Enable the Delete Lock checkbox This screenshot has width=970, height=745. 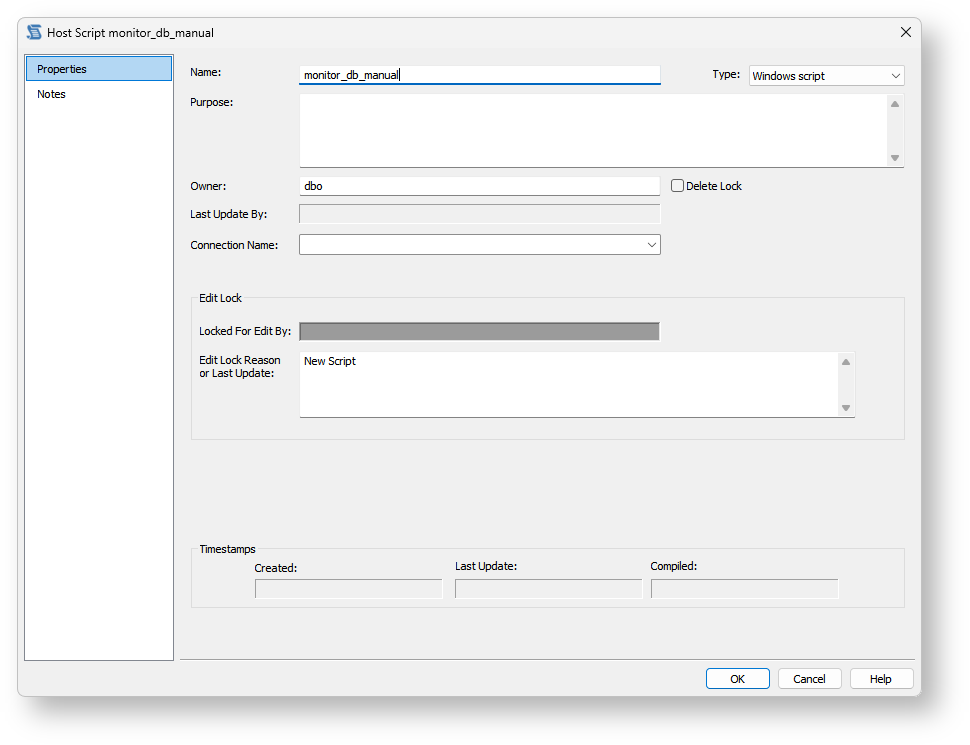pyautogui.click(x=677, y=186)
